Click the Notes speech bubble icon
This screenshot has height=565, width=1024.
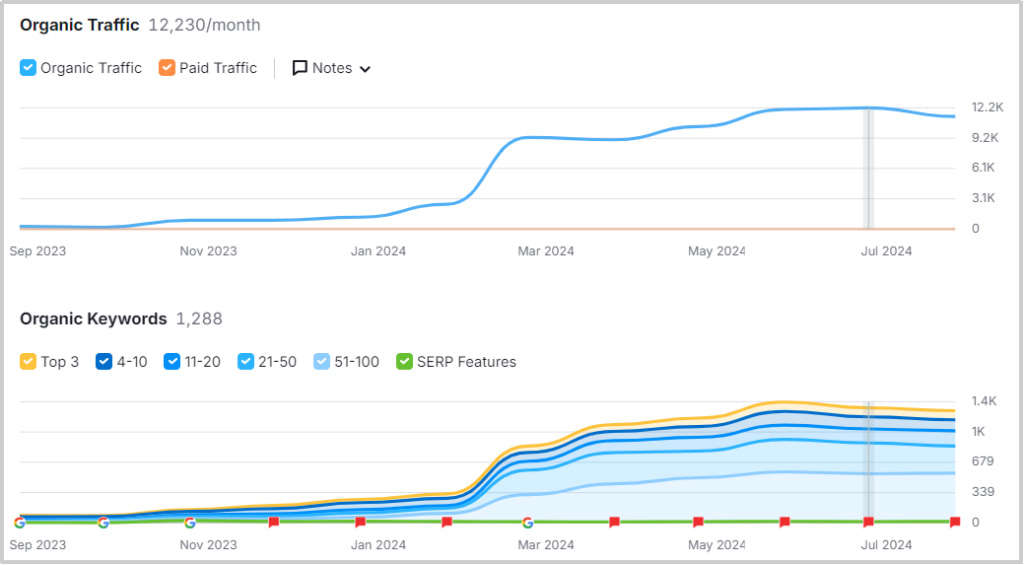(x=299, y=68)
